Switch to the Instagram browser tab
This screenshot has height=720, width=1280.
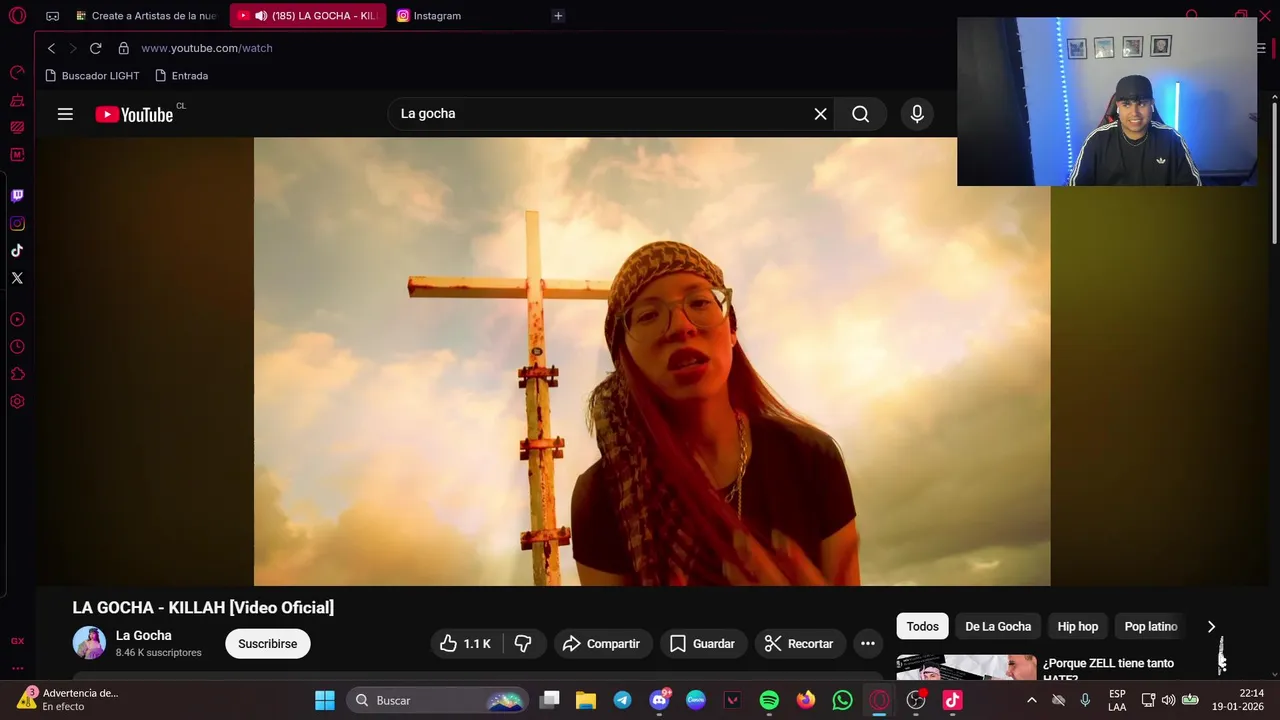pos(430,16)
